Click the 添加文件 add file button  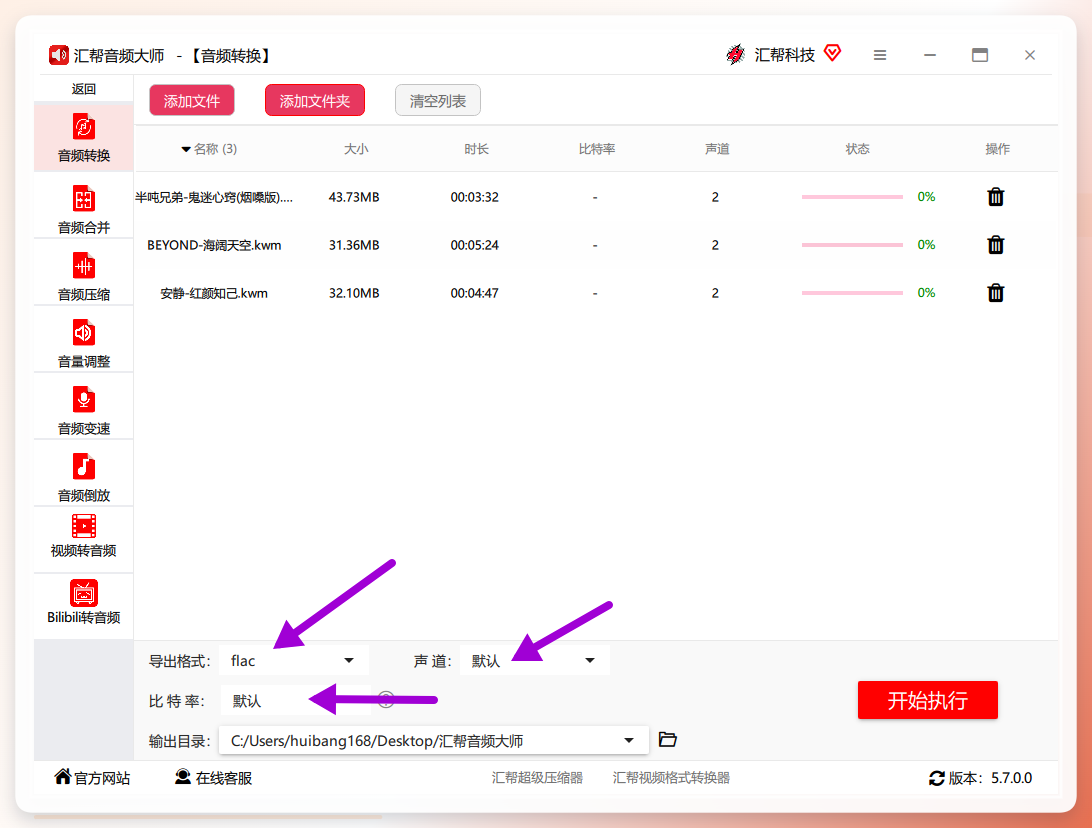tap(192, 101)
